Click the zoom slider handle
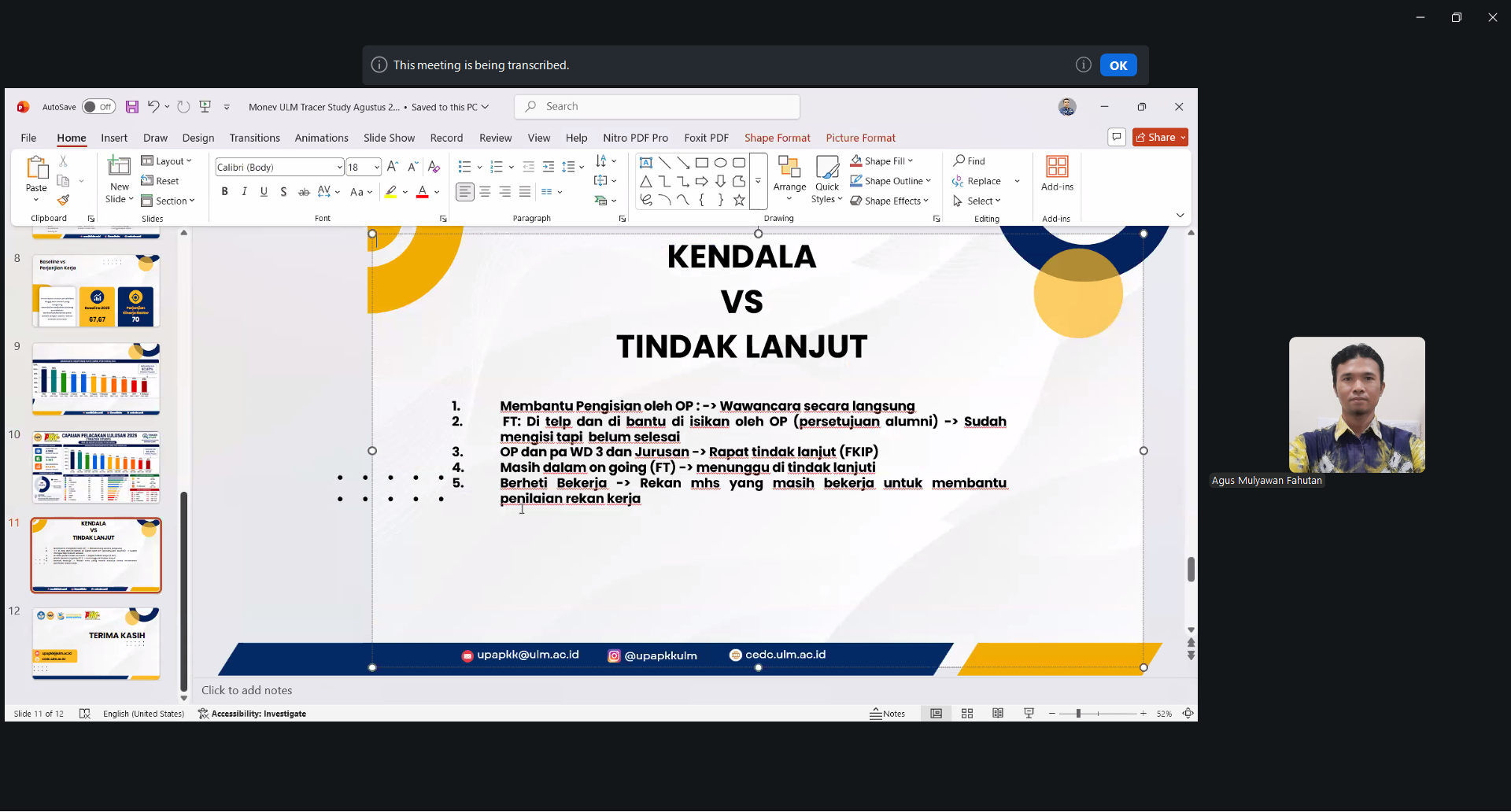The width and height of the screenshot is (1511, 812). pos(1078,714)
